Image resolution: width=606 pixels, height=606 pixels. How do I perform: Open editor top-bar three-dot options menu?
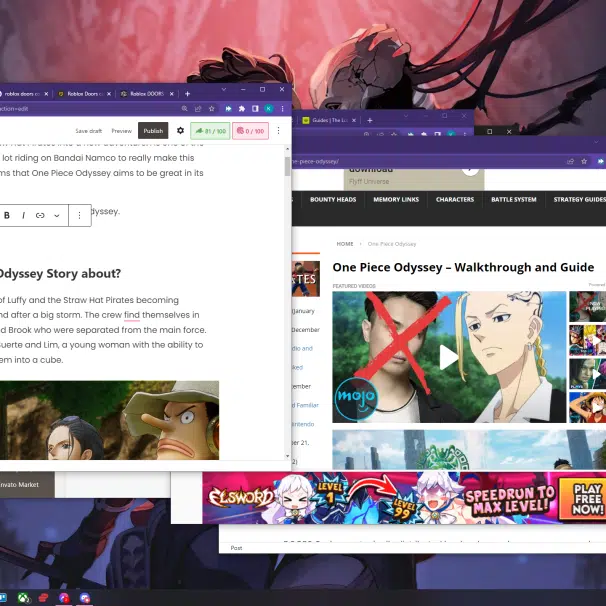pos(278,131)
